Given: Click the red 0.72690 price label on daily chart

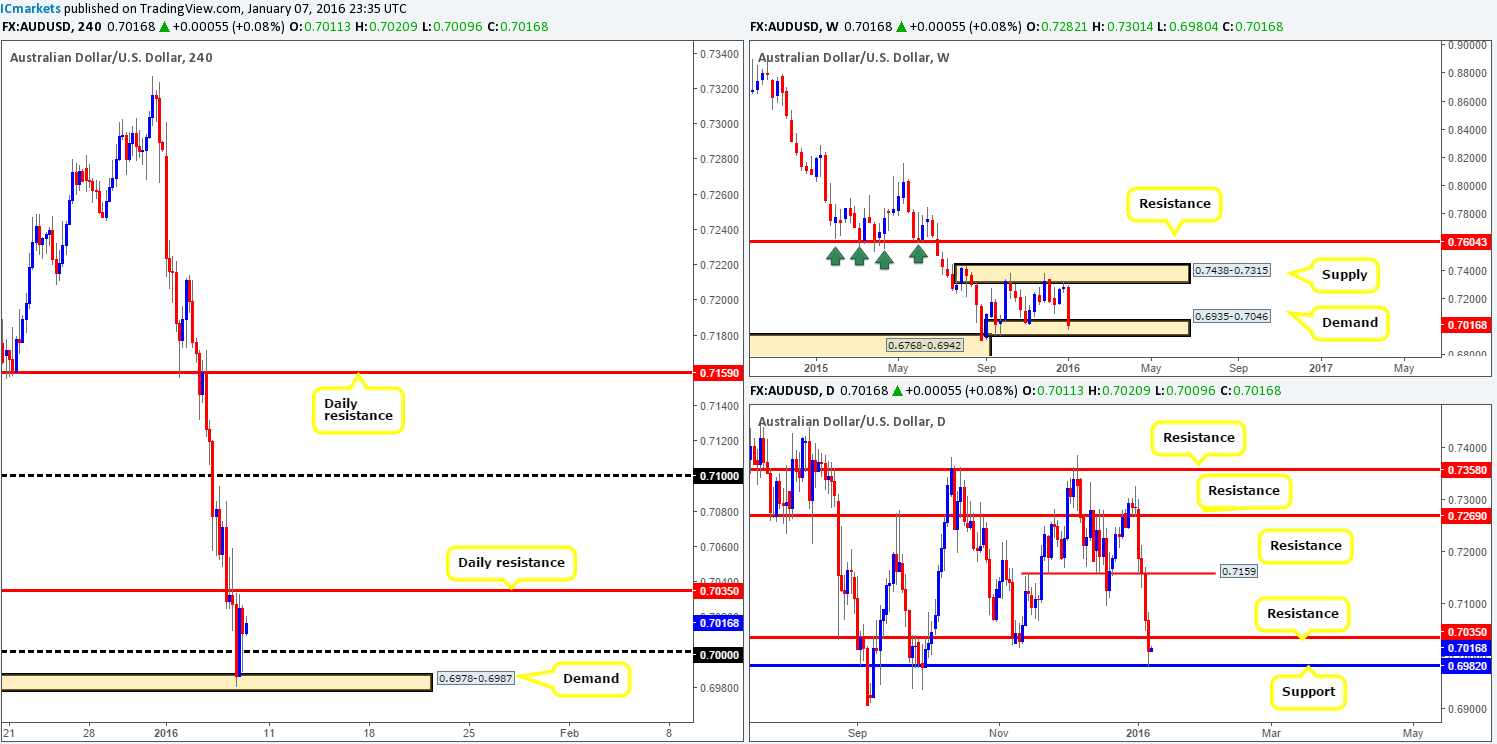Looking at the screenshot, I should coord(1467,515).
